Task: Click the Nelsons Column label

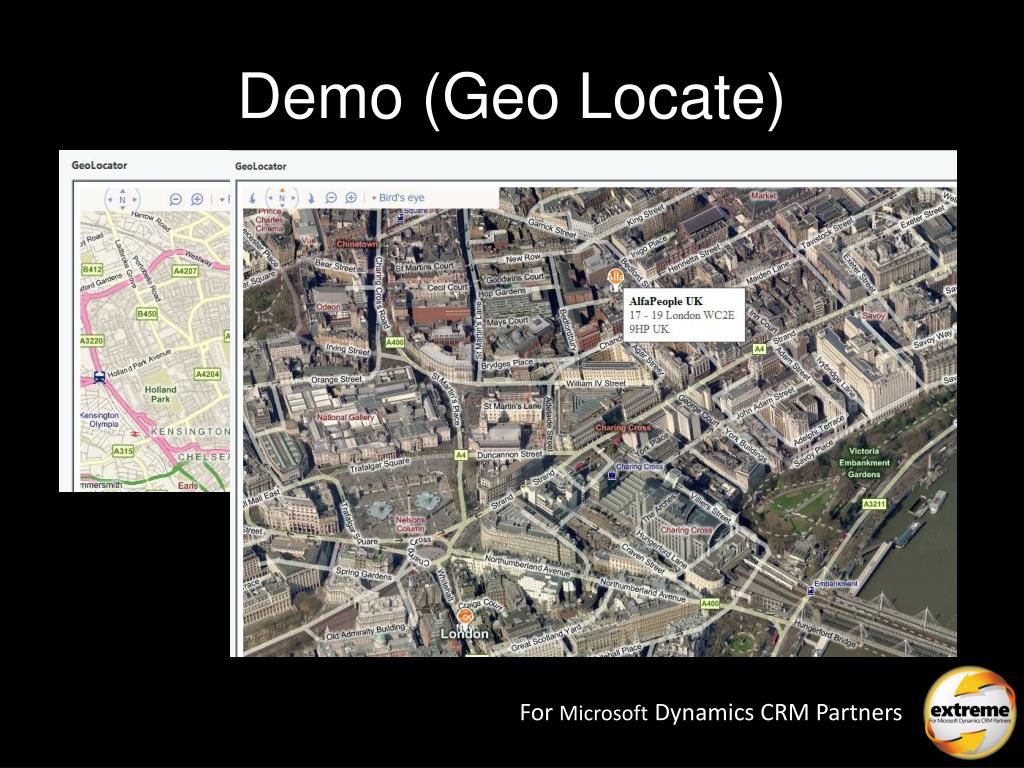Action: tap(410, 524)
